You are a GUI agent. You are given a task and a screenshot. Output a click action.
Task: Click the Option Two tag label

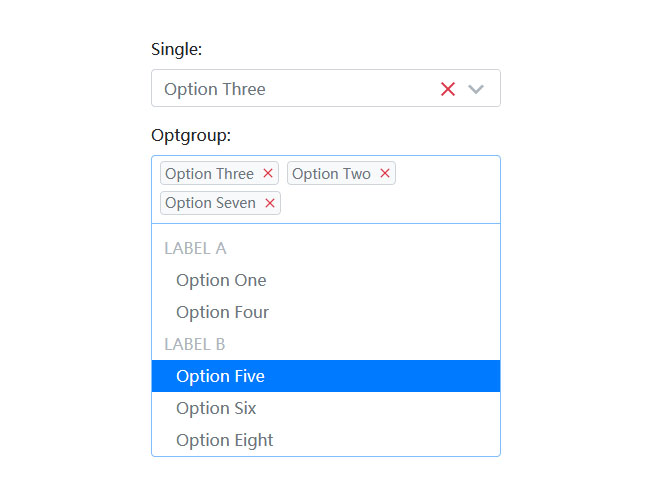coord(331,174)
